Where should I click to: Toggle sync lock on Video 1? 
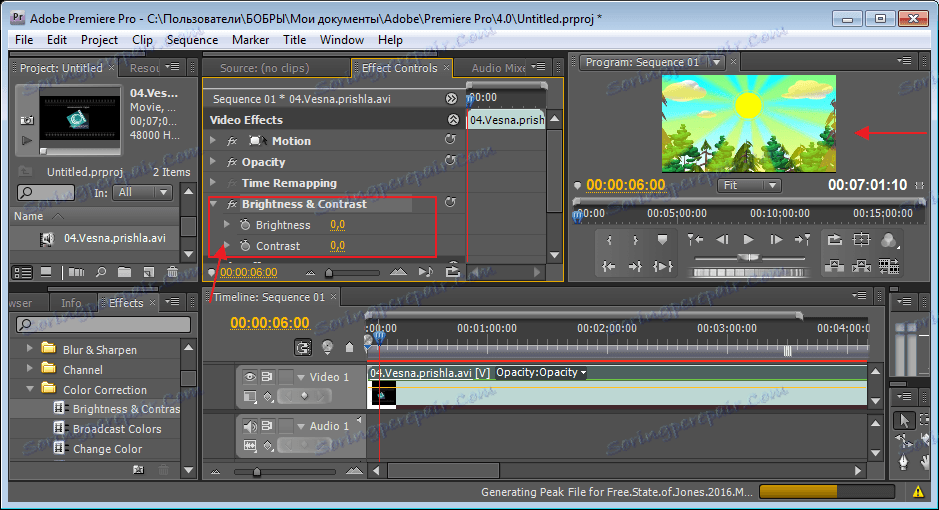point(267,377)
